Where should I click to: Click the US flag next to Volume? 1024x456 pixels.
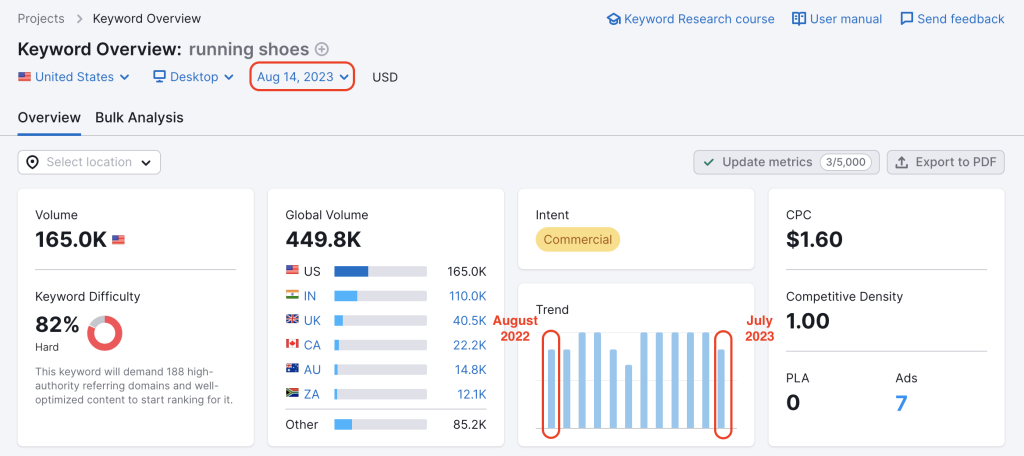click(x=118, y=240)
